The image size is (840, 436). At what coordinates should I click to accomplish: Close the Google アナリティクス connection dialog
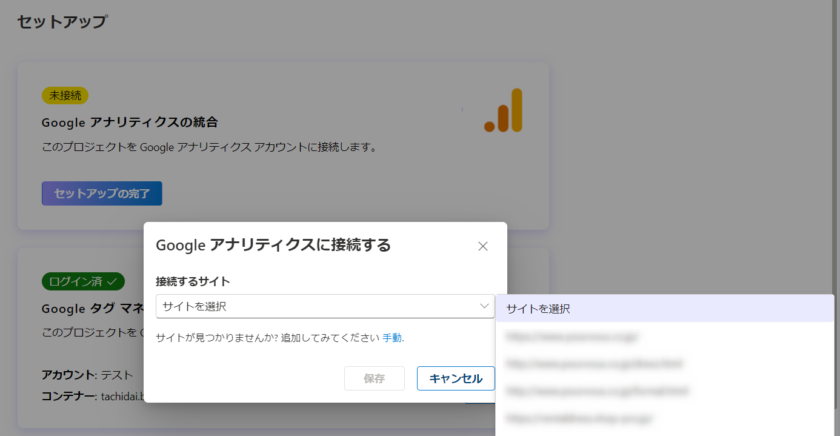483,246
